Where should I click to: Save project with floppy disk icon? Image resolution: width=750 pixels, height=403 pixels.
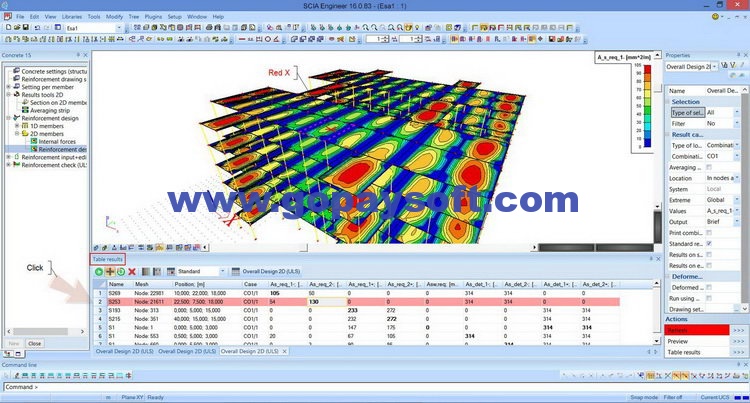click(26, 28)
